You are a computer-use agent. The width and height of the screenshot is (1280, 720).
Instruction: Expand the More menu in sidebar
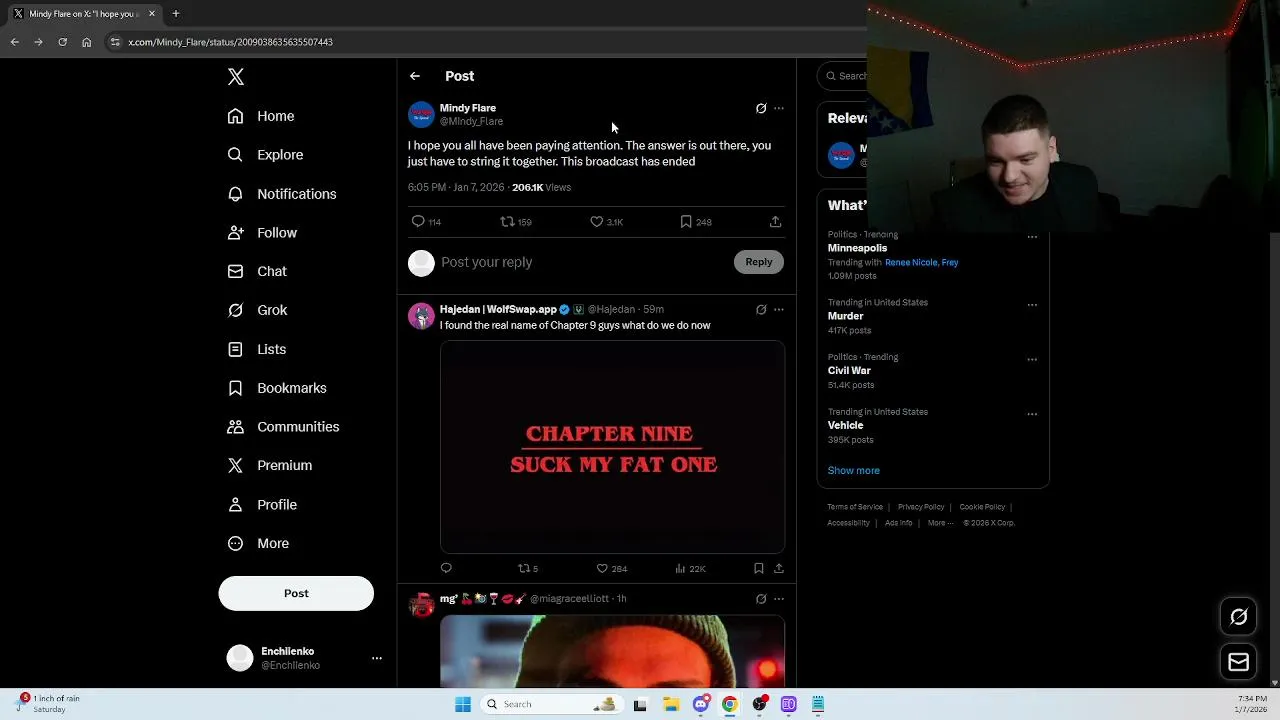pyautogui.click(x=258, y=544)
